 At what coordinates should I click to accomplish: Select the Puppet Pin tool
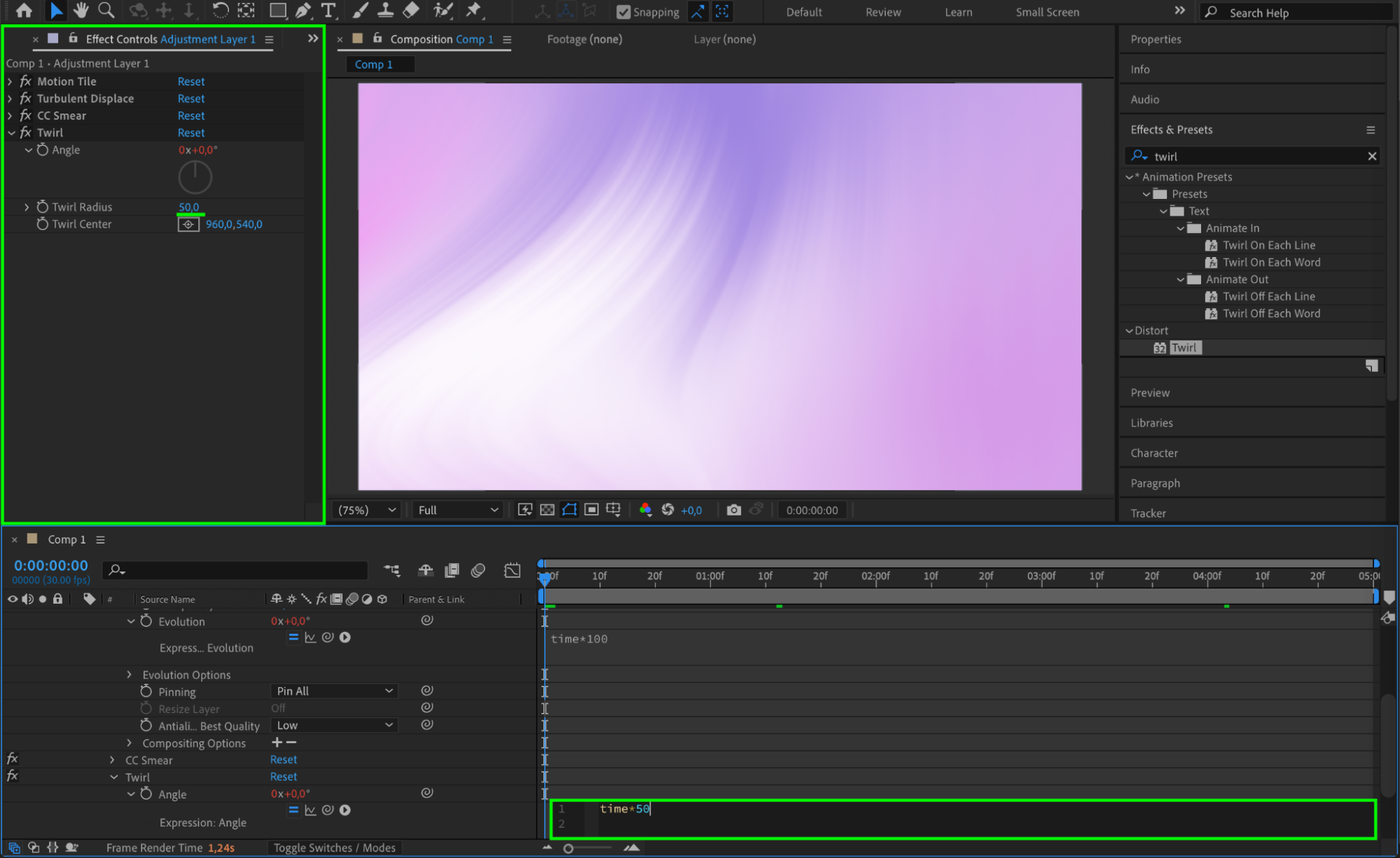point(474,11)
